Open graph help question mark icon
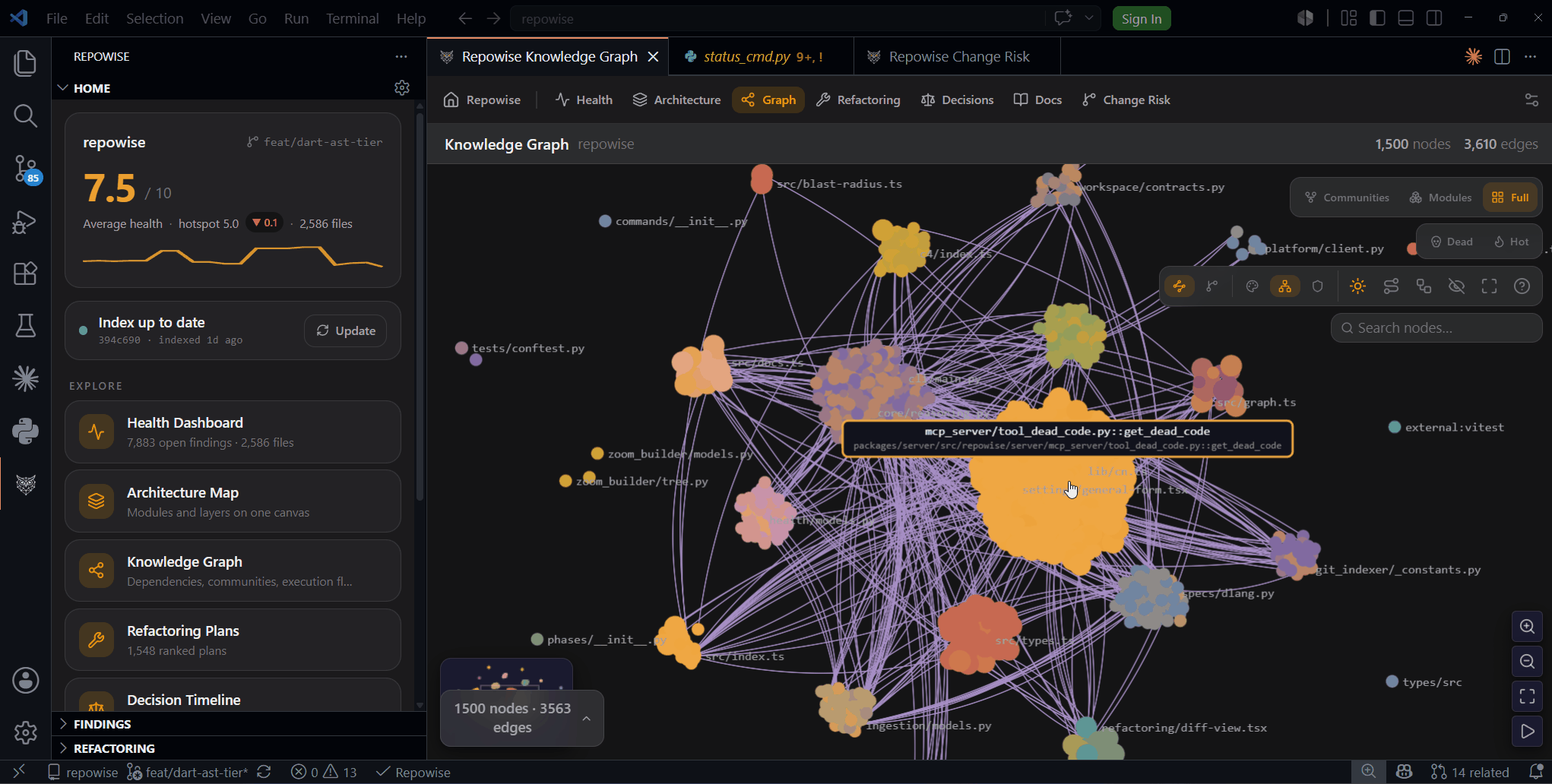The width and height of the screenshot is (1552, 784). pyautogui.click(x=1522, y=286)
